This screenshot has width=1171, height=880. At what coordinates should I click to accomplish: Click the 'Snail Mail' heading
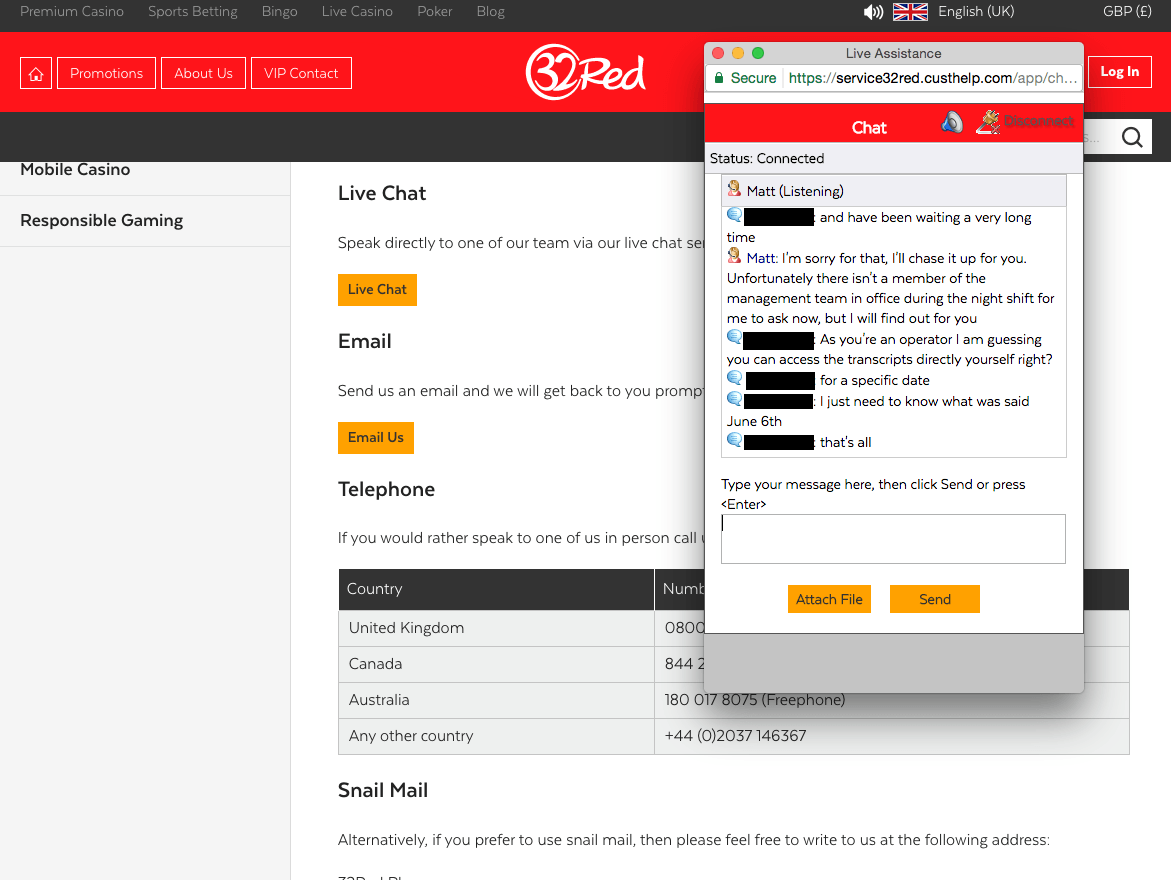382,790
